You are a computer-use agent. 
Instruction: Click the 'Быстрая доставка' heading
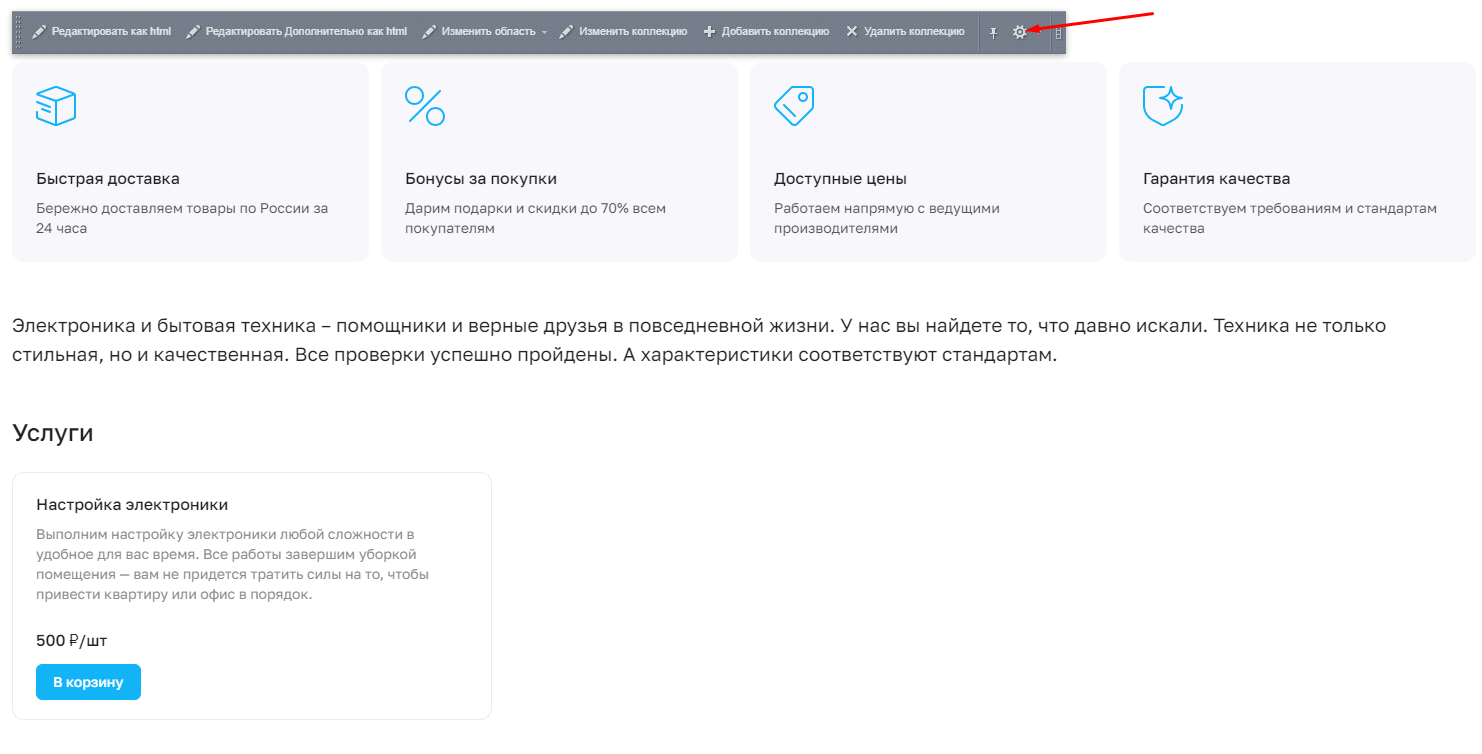pos(108,179)
